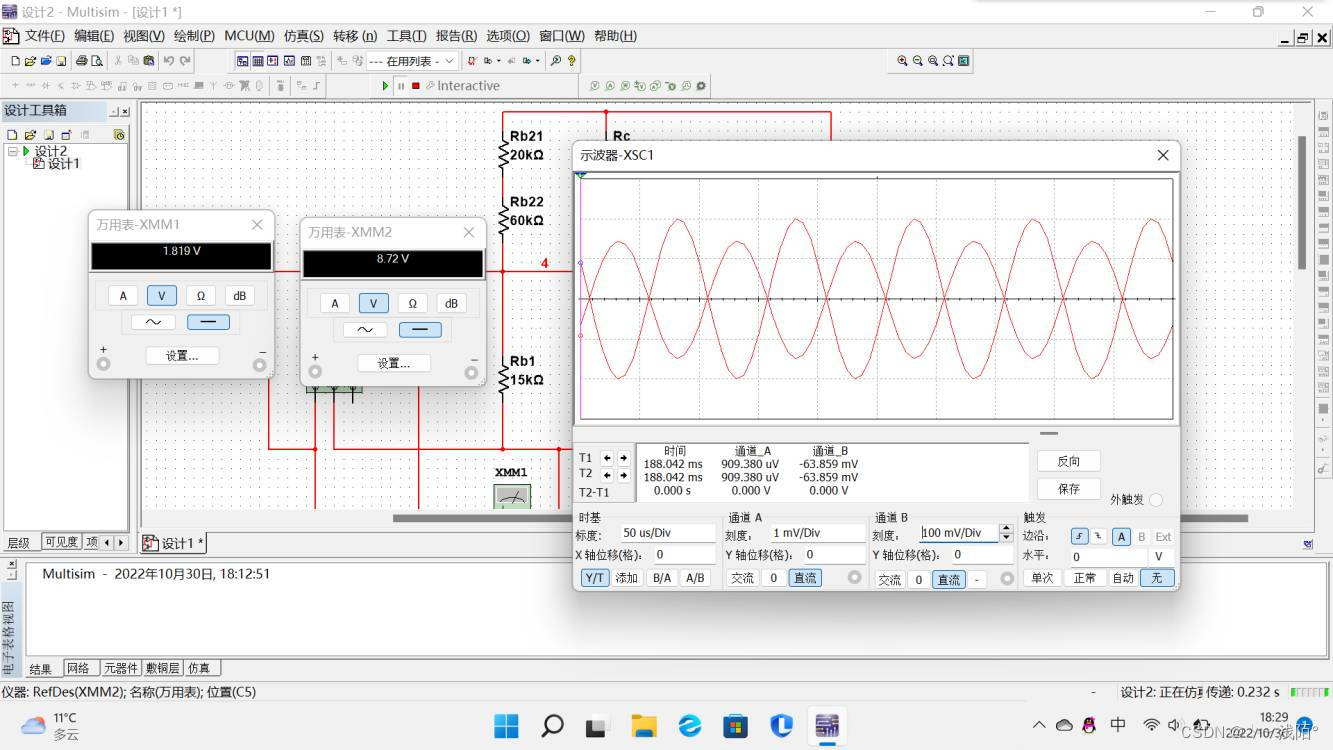Click the New file icon
Image resolution: width=1333 pixels, height=750 pixels.
click(14, 61)
